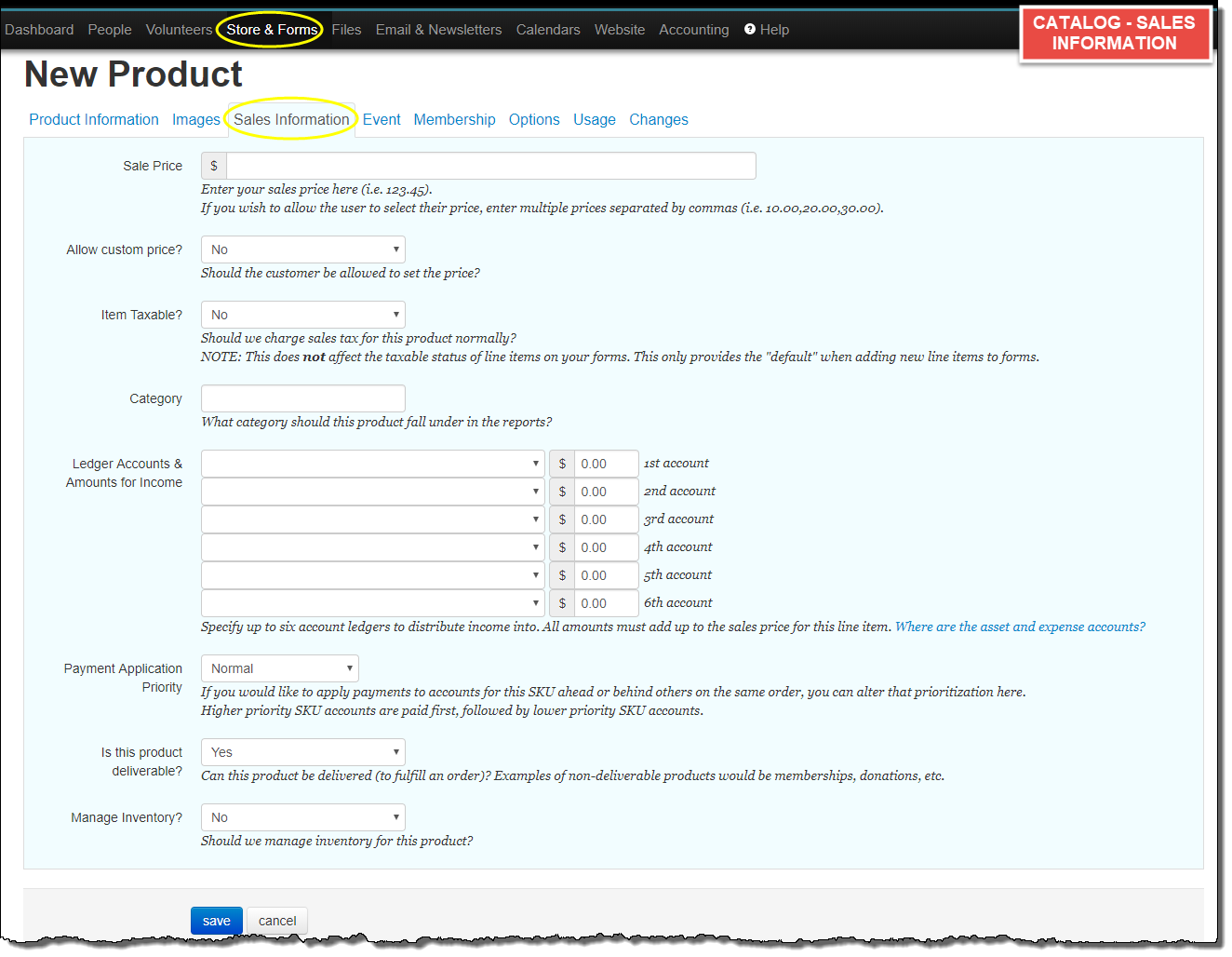Open the 5th account ledger dropdown

point(373,575)
